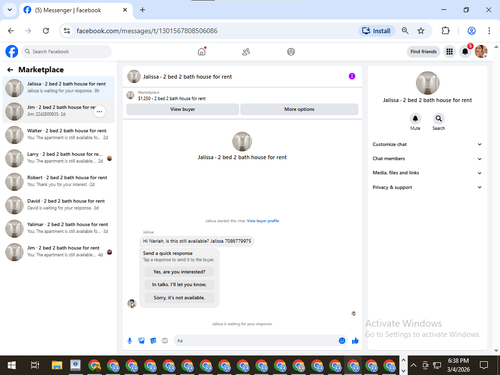Open the Facebook logo home link

(x=12, y=52)
